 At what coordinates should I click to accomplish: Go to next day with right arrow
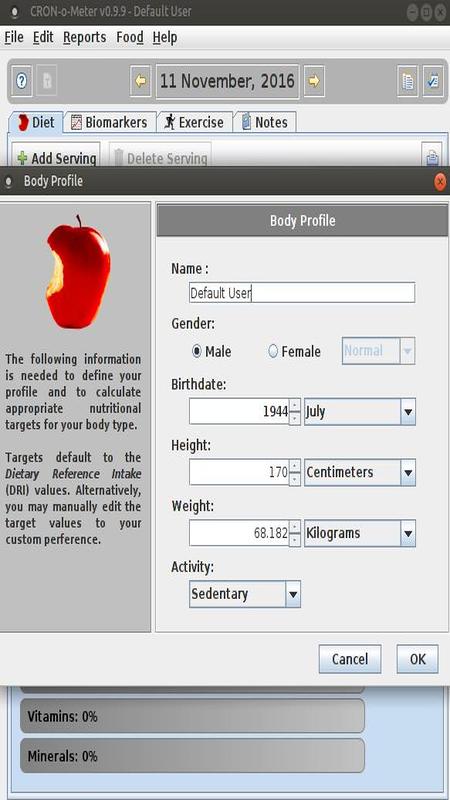point(314,81)
